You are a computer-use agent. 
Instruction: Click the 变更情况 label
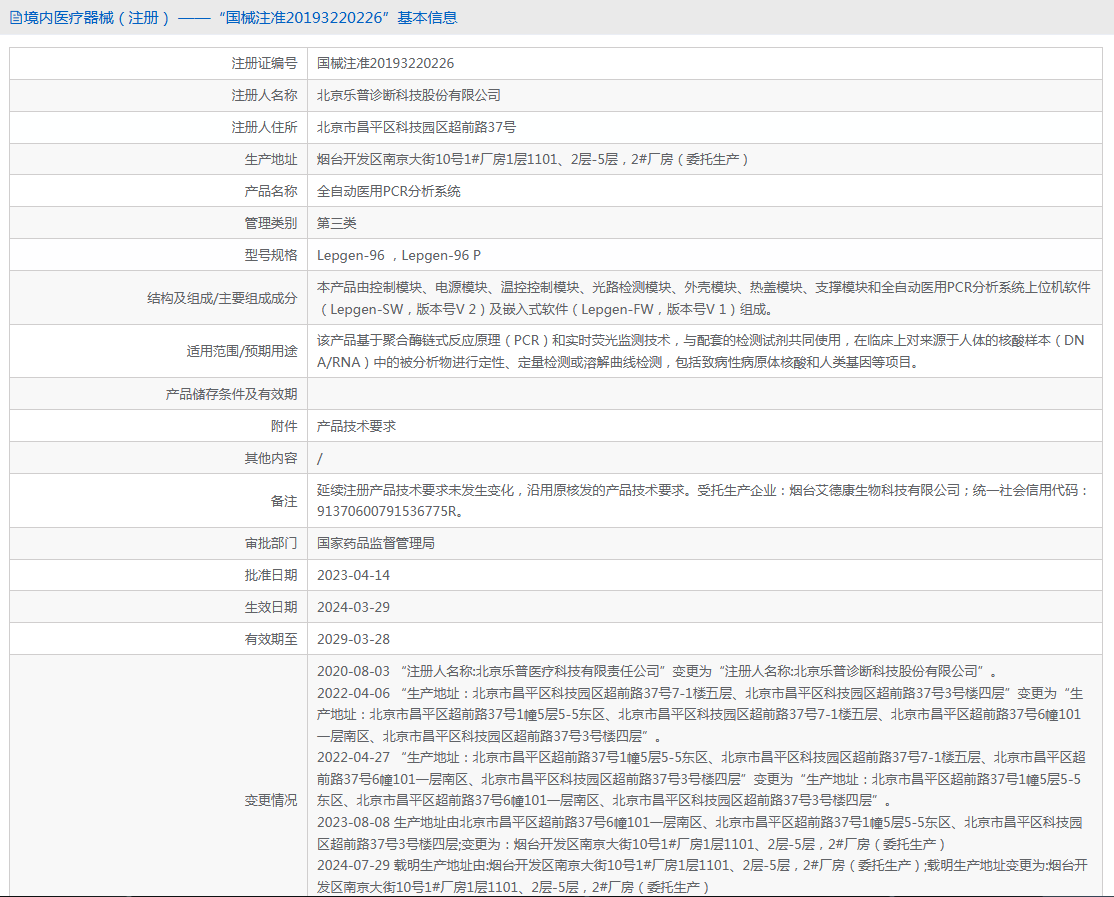pos(271,800)
